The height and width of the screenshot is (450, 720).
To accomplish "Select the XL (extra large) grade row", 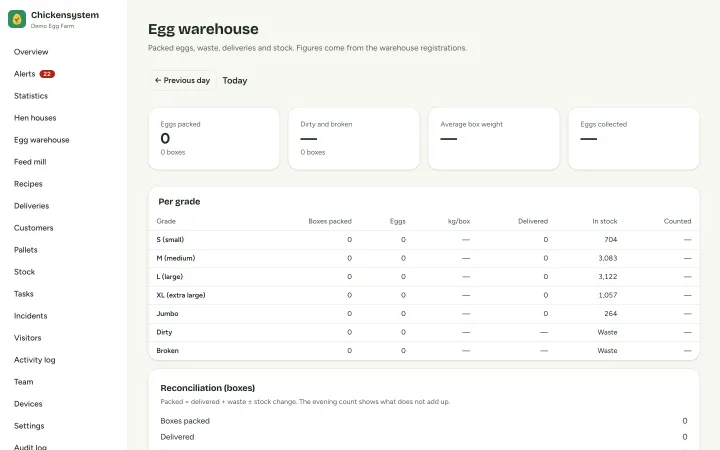I will [424, 295].
